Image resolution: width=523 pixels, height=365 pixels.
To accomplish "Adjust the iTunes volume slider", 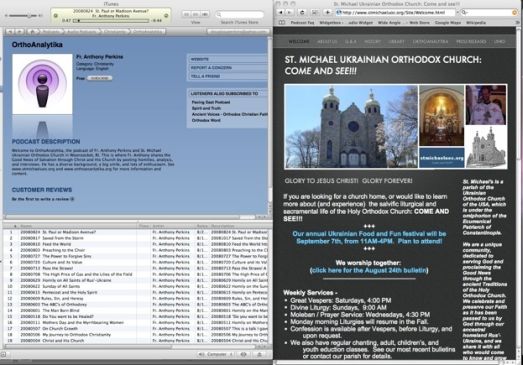I will pos(24,15).
